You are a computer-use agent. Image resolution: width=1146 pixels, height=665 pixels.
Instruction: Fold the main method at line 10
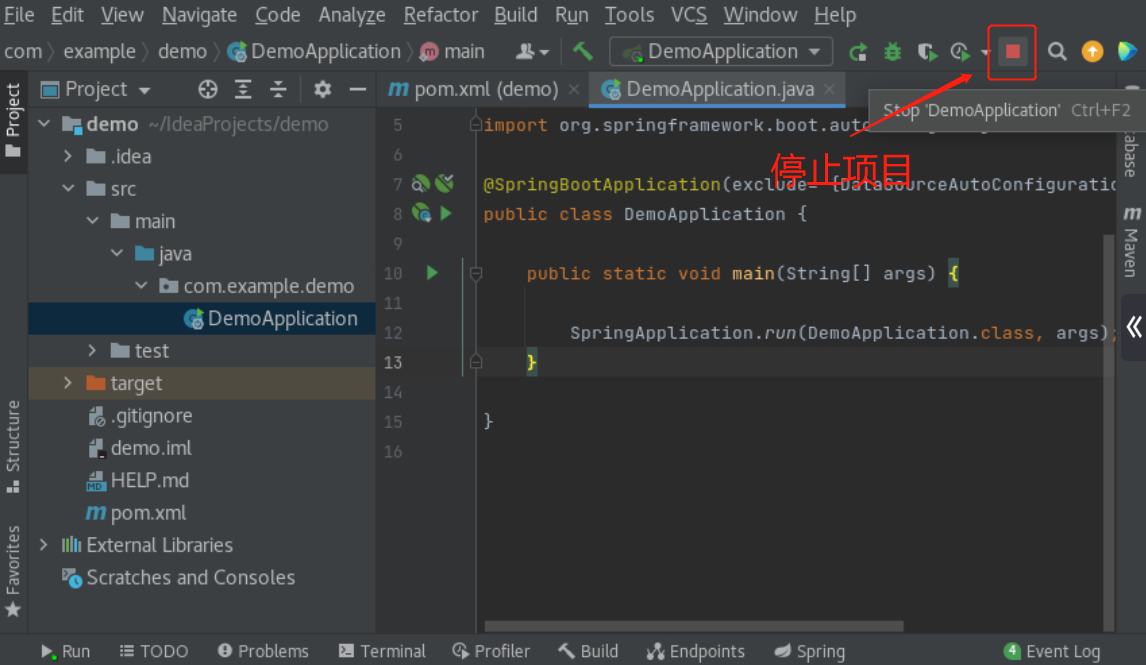click(476, 274)
